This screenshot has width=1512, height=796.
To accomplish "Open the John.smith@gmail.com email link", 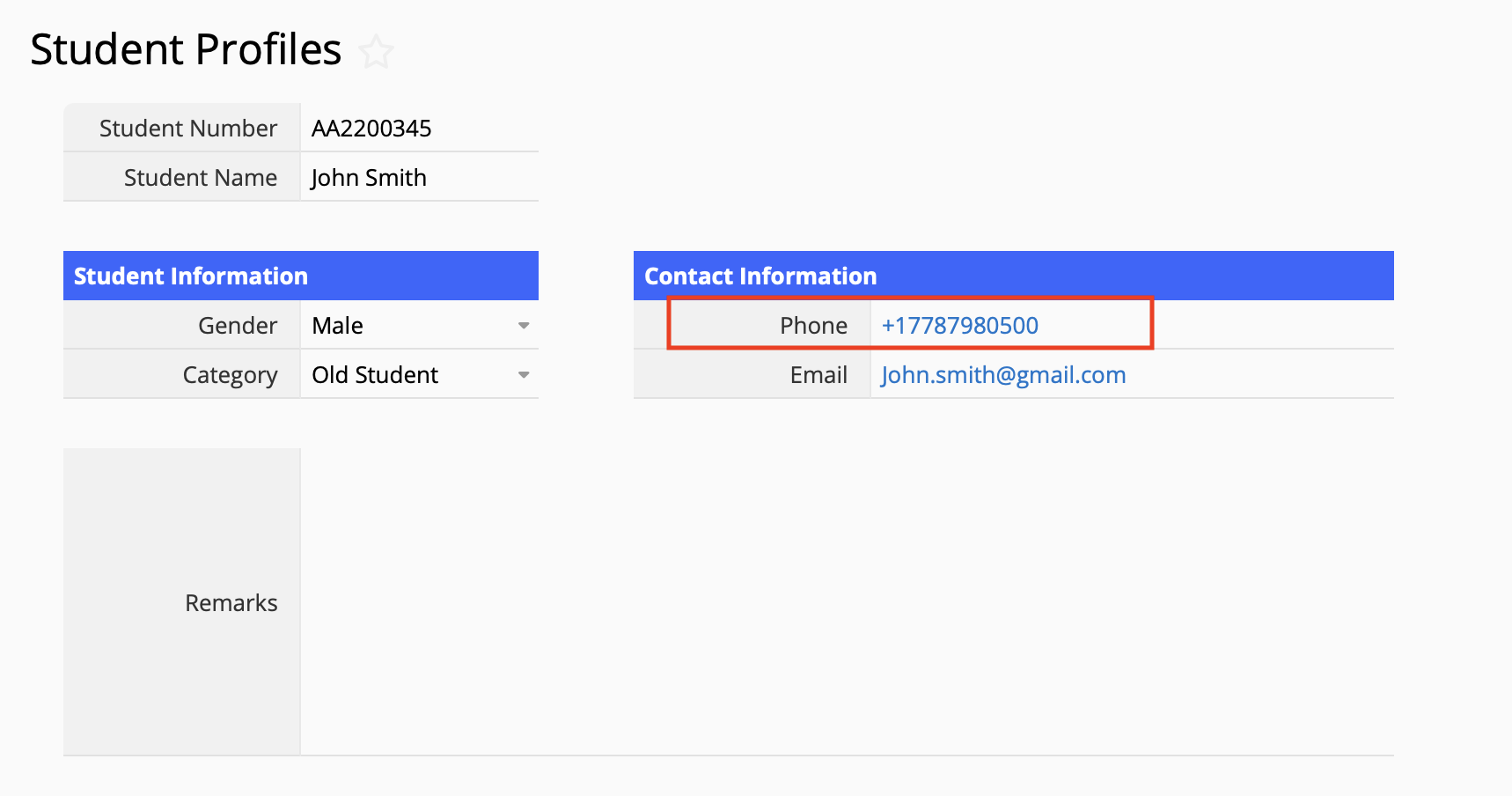I will coord(1002,375).
